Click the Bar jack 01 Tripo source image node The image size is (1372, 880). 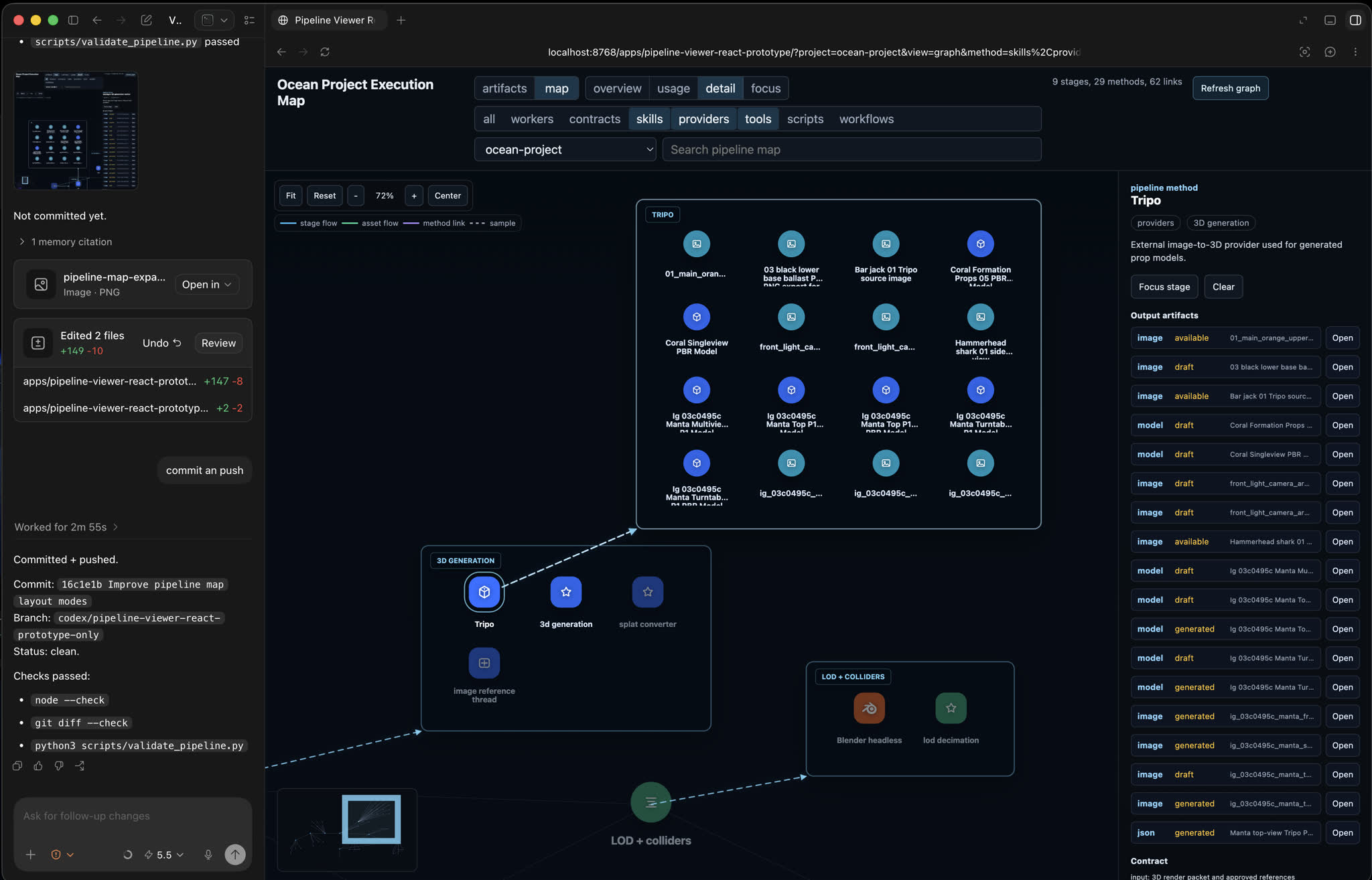point(886,244)
